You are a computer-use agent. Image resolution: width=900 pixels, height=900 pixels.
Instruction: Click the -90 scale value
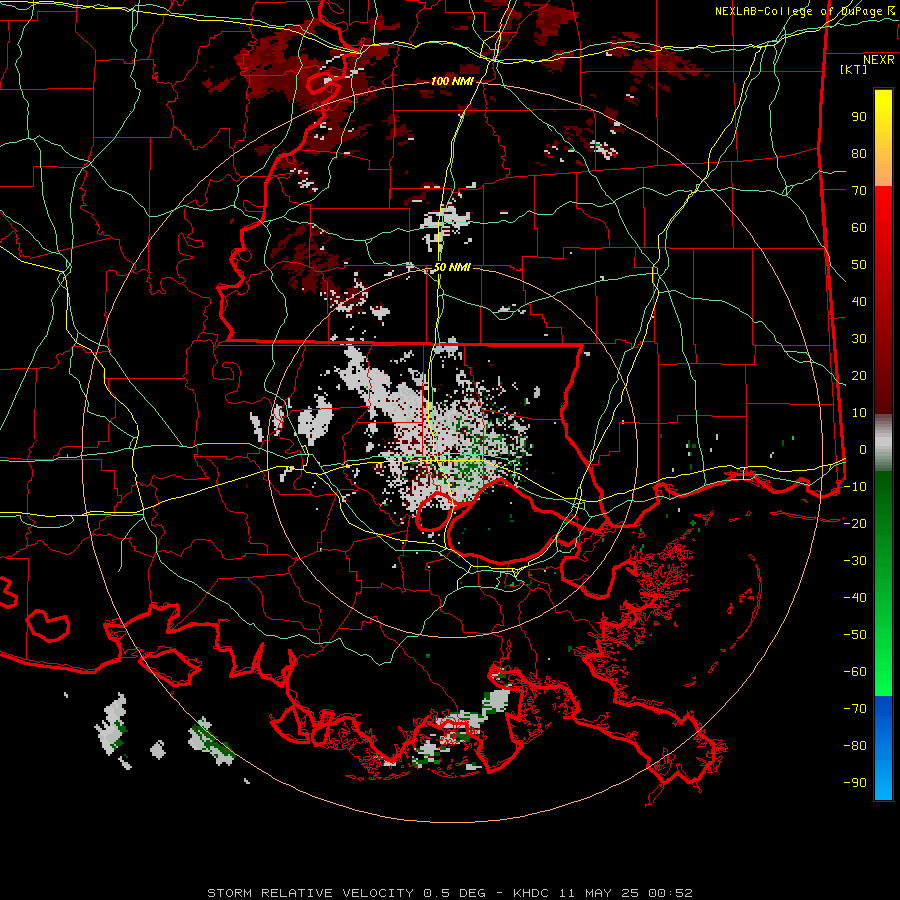tap(855, 783)
